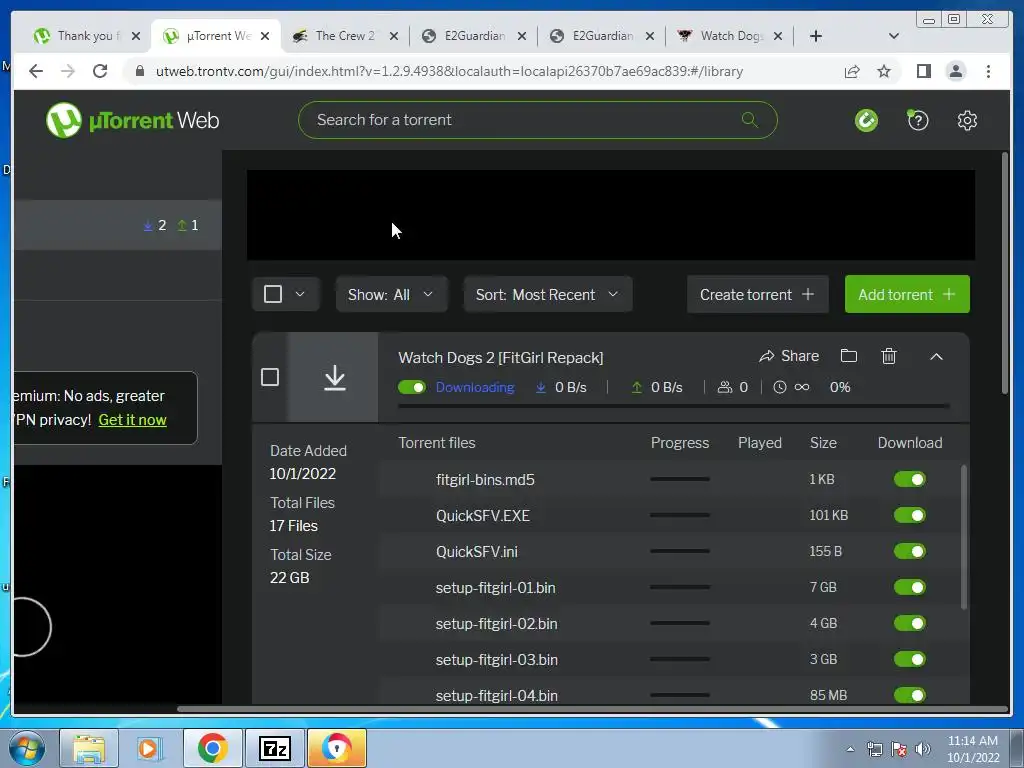1024x768 pixels.
Task: Open the browser side panel icon
Action: (923, 71)
